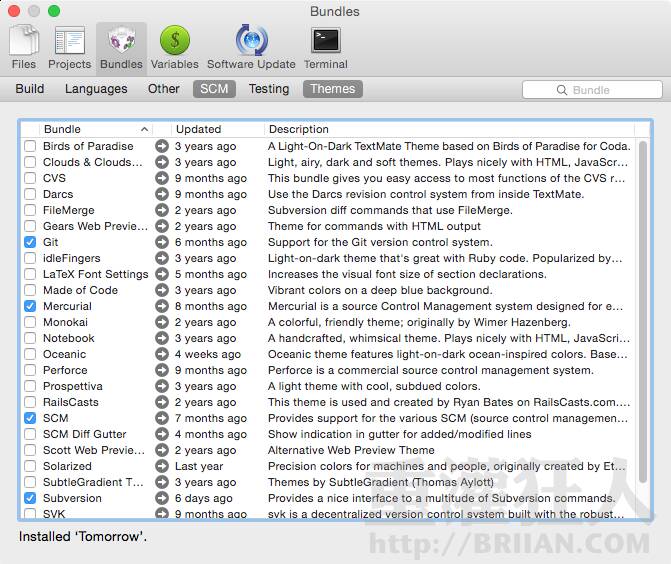Click the arrow icon in idleFingers row
Screen dimensions: 671x564
(162, 258)
